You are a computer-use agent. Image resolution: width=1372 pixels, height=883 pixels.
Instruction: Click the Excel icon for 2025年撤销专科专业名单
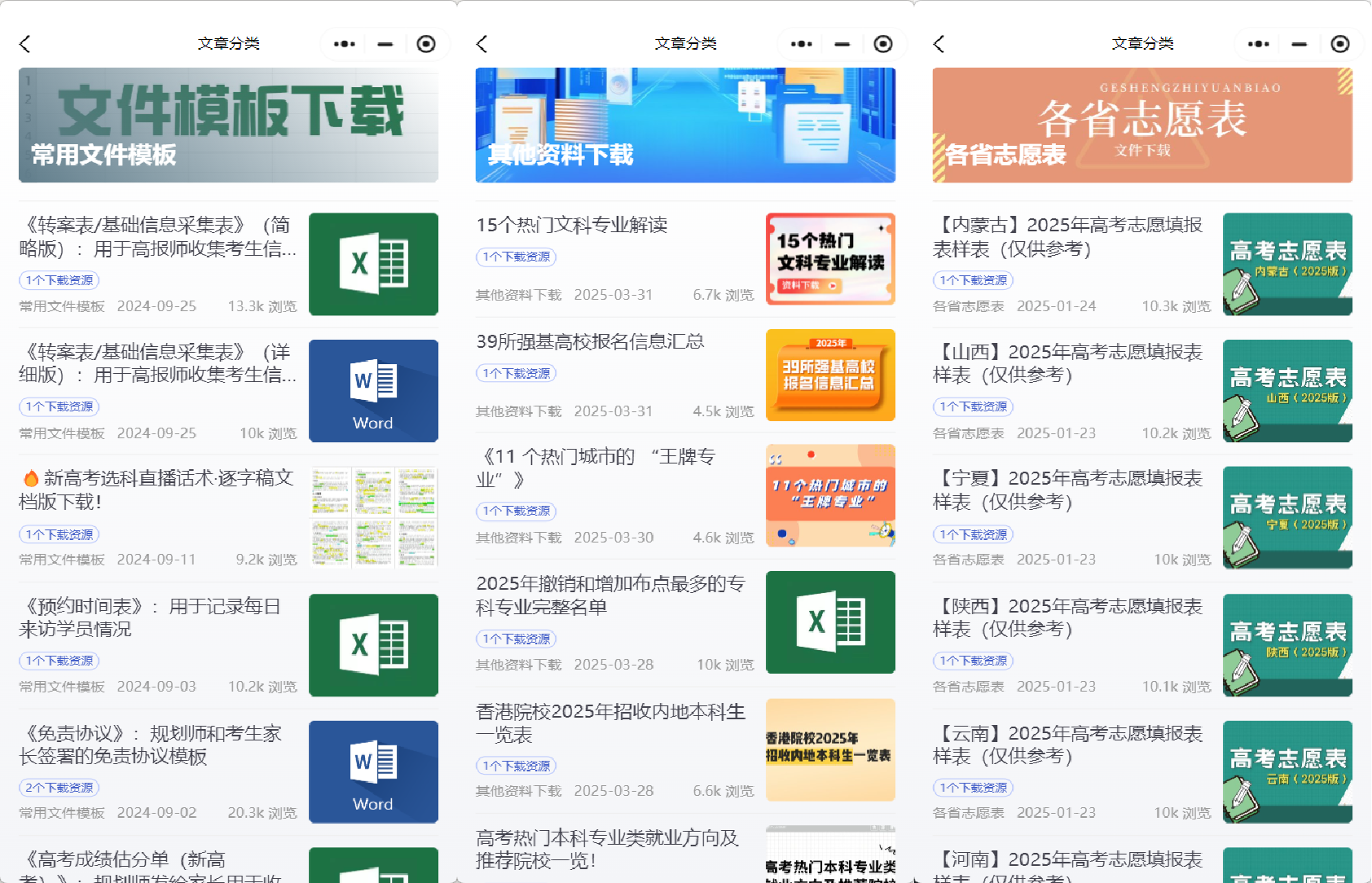click(x=829, y=622)
